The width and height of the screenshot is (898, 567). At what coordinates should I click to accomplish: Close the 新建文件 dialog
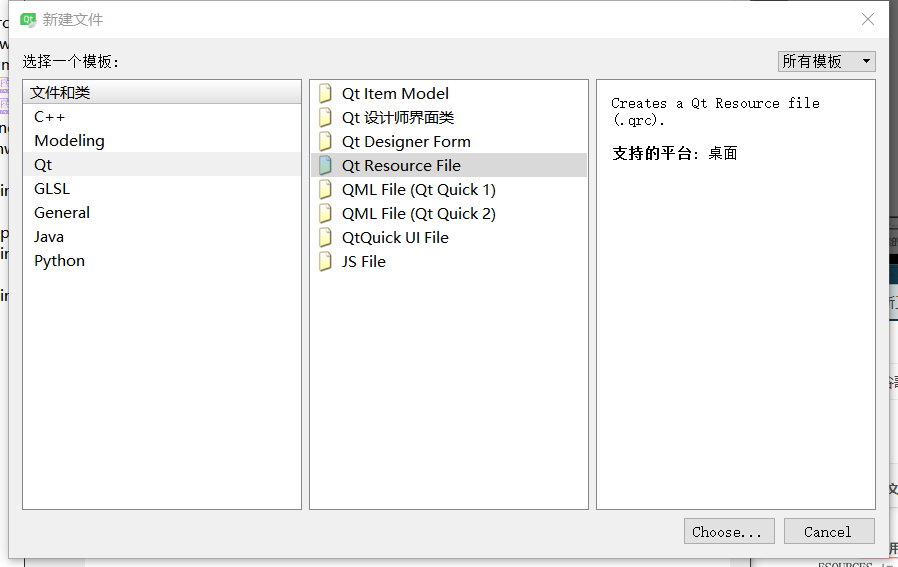point(868,19)
